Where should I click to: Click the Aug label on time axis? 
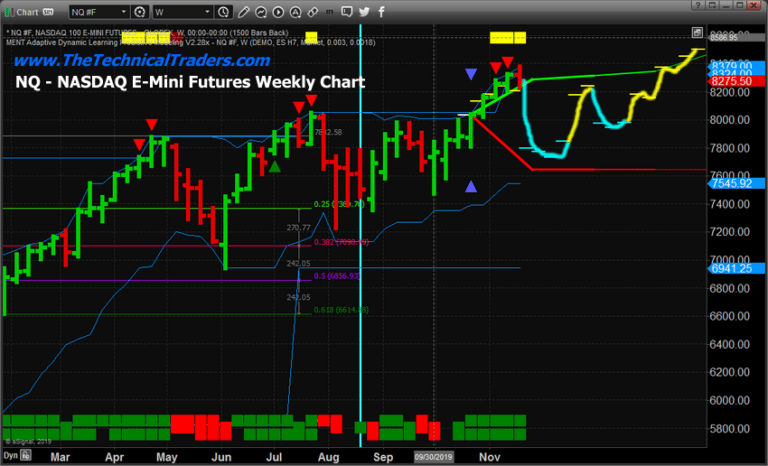[328, 457]
